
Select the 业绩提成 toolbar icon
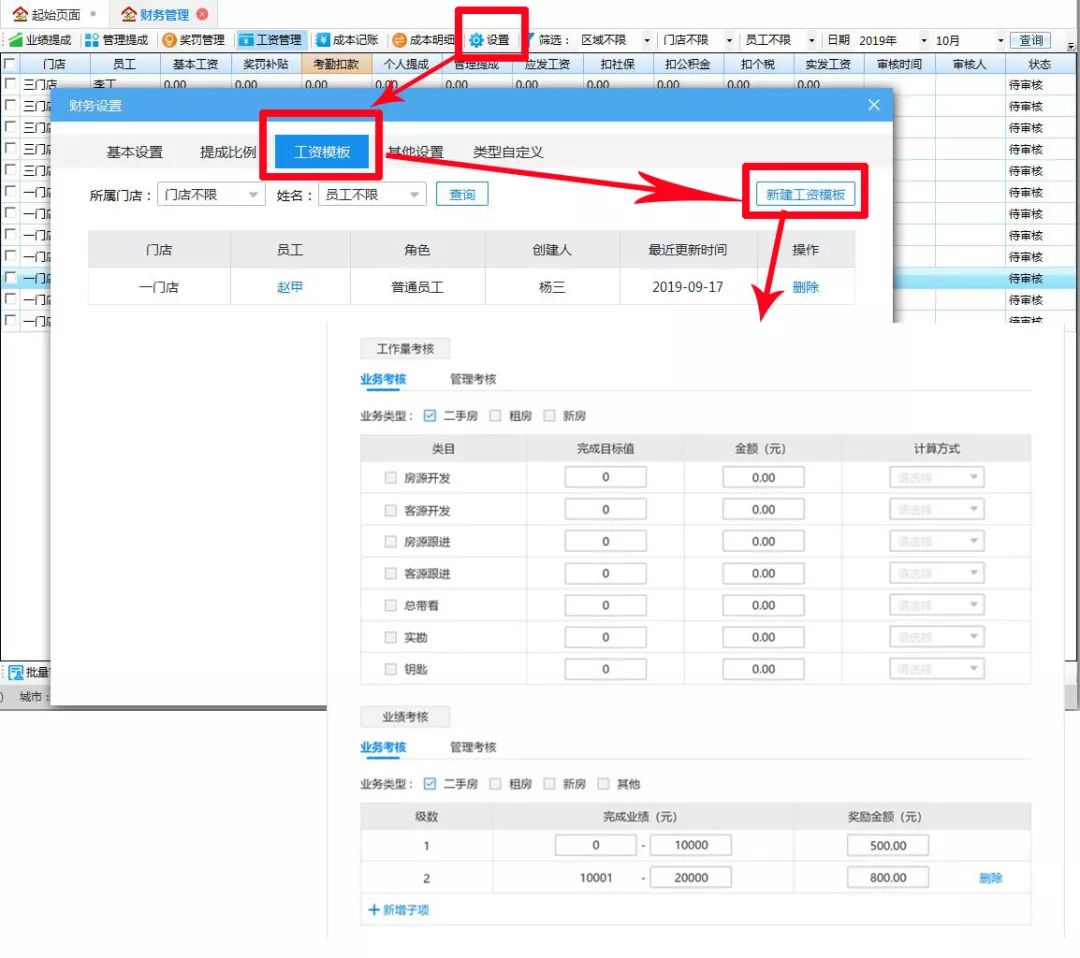click(38, 40)
